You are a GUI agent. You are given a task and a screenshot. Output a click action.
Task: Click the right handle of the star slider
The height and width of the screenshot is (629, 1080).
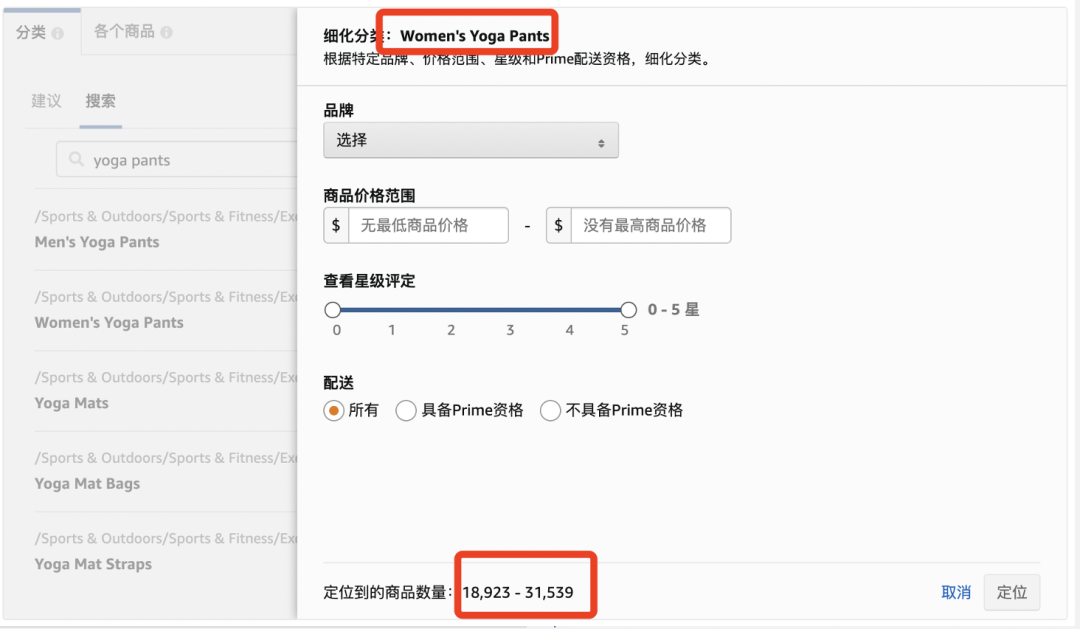click(628, 310)
